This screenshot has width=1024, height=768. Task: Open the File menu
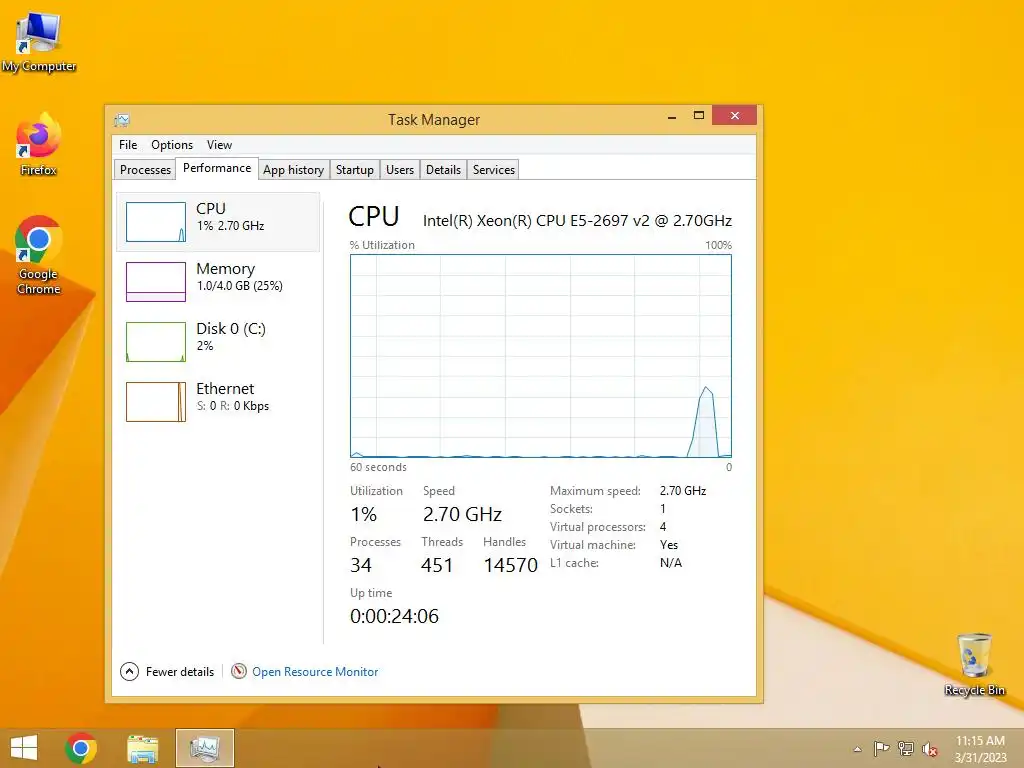[x=128, y=145]
